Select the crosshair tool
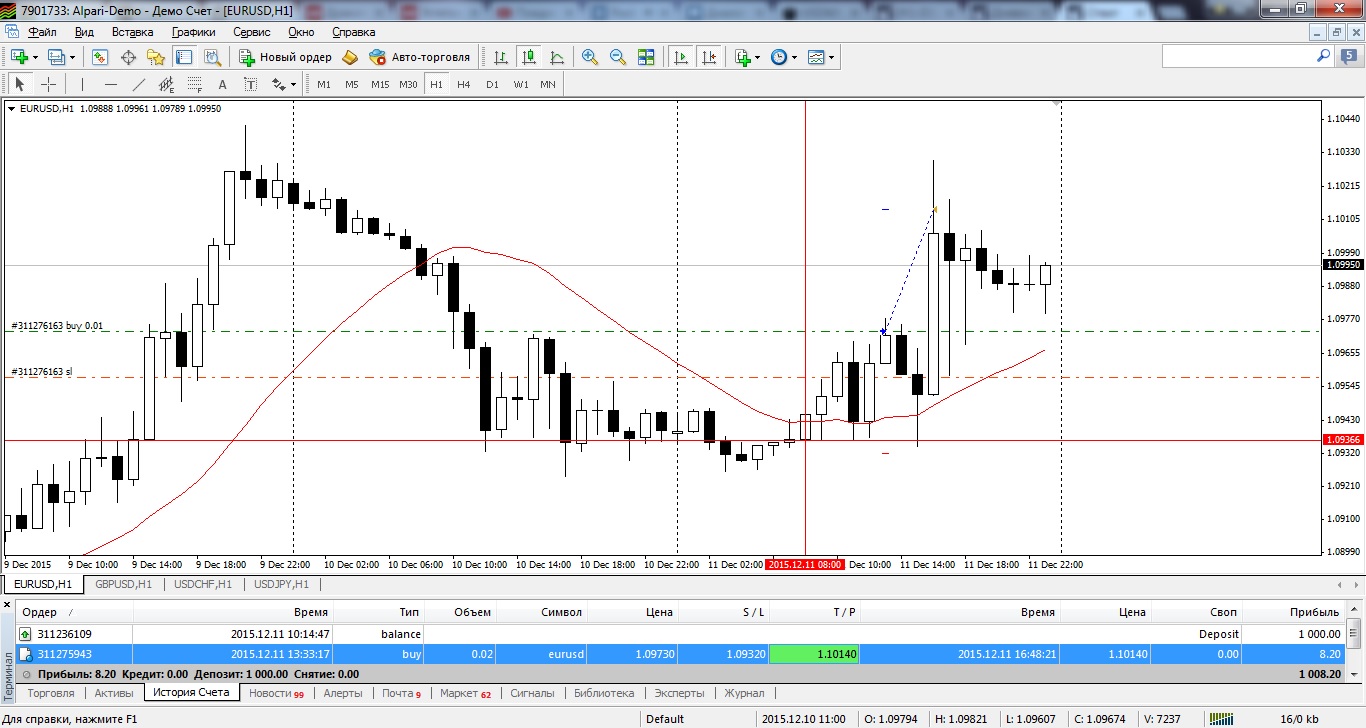The width and height of the screenshot is (1366, 728). point(47,84)
